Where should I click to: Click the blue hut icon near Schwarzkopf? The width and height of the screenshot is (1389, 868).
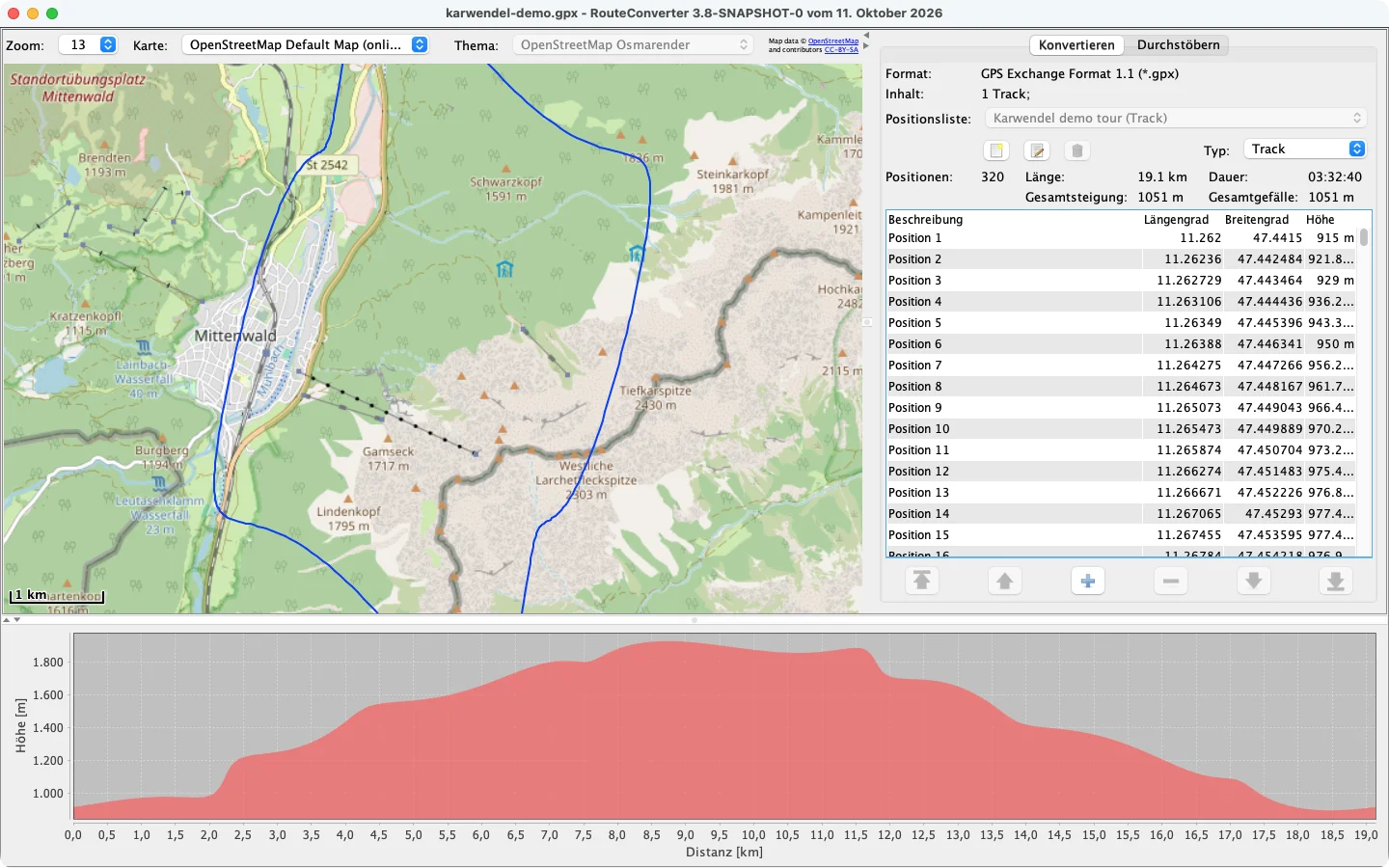point(504,269)
